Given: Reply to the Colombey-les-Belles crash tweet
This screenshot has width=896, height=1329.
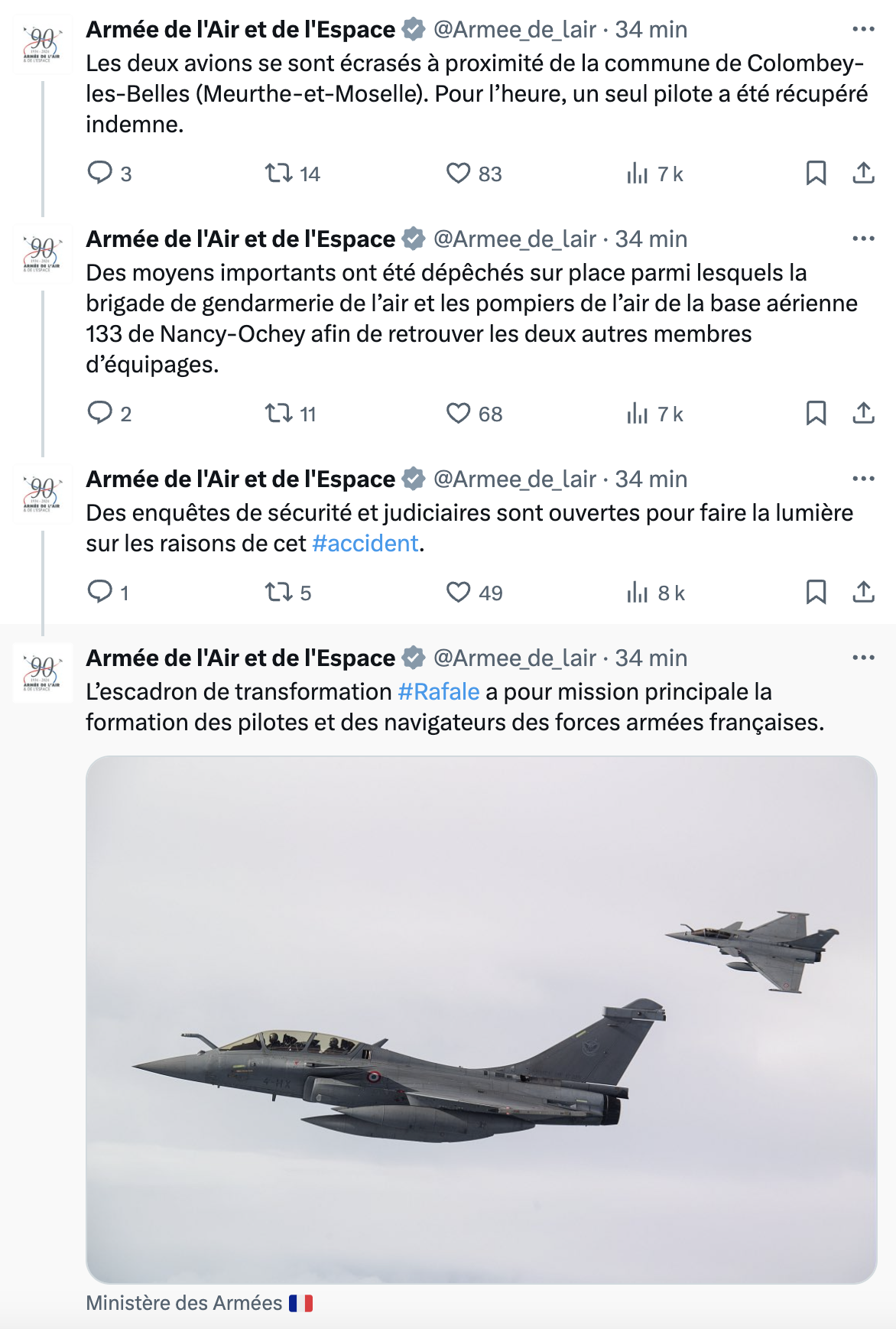Looking at the screenshot, I should pos(100,173).
